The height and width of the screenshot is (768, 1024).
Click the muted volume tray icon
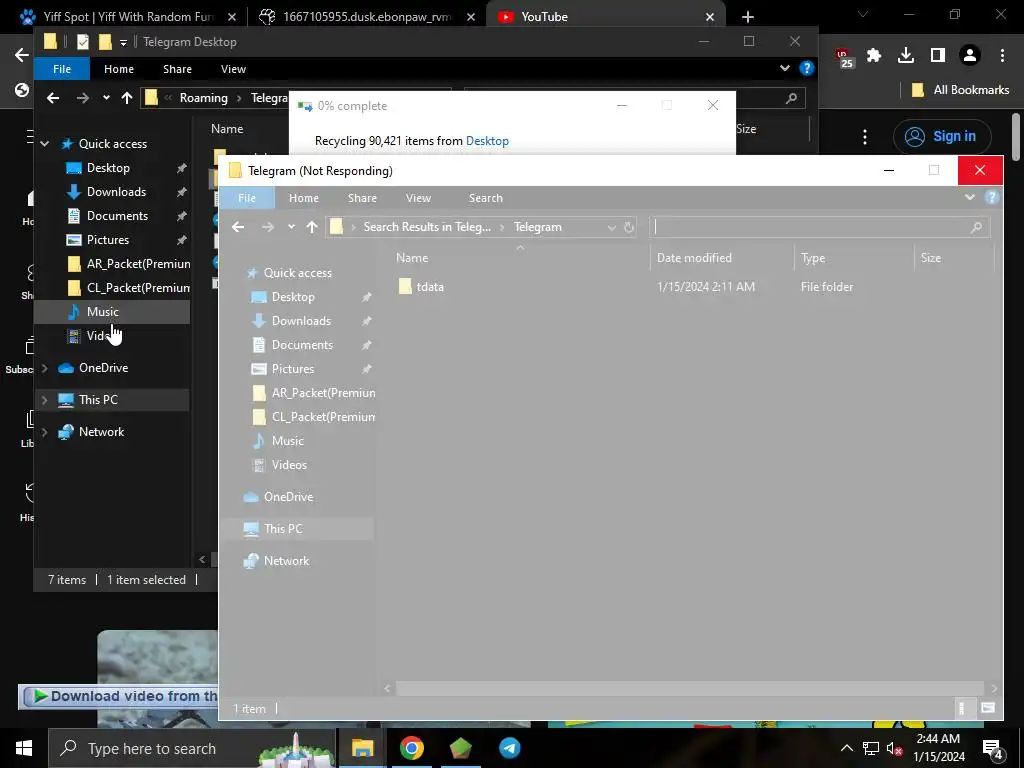click(894, 748)
